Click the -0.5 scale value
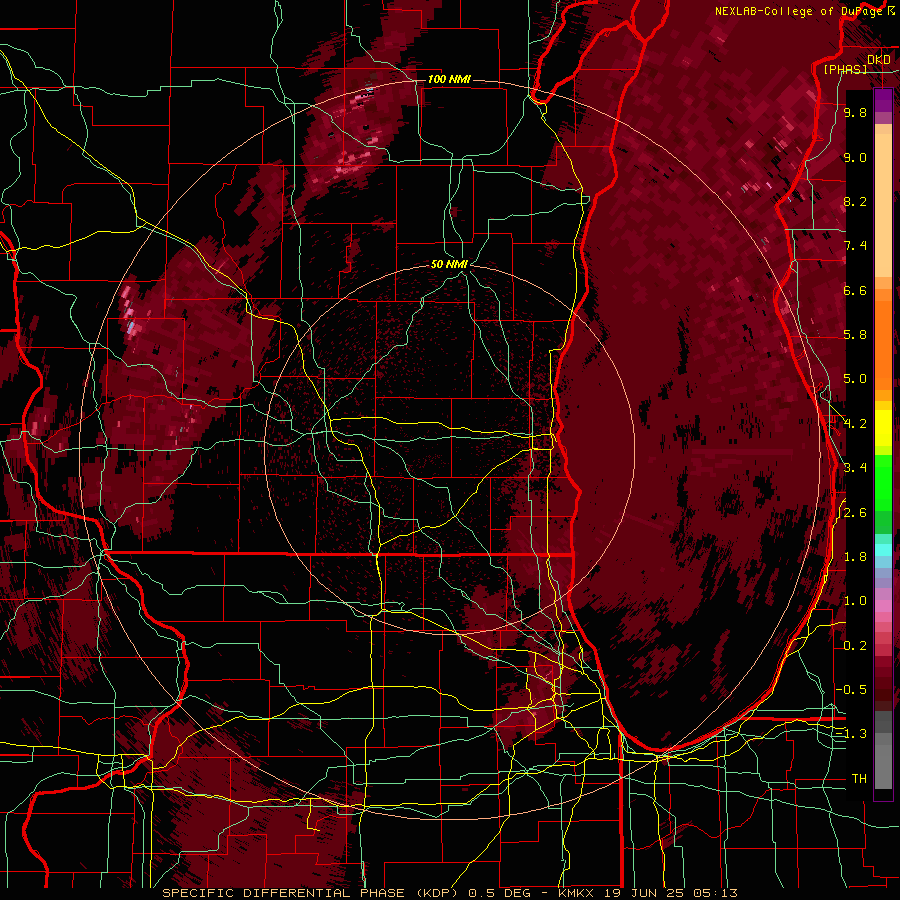 852,690
